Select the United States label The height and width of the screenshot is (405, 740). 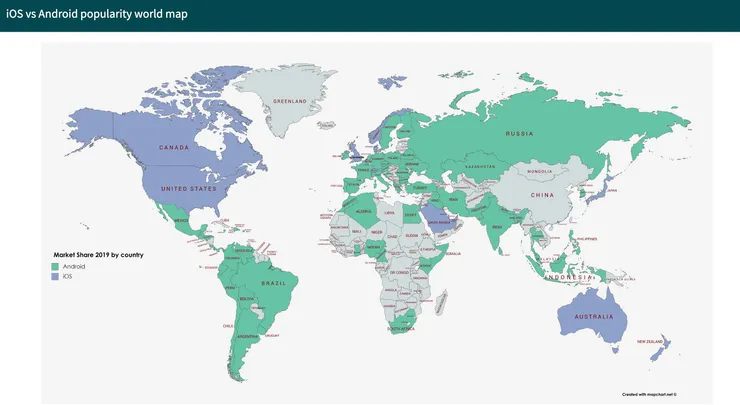coord(189,189)
